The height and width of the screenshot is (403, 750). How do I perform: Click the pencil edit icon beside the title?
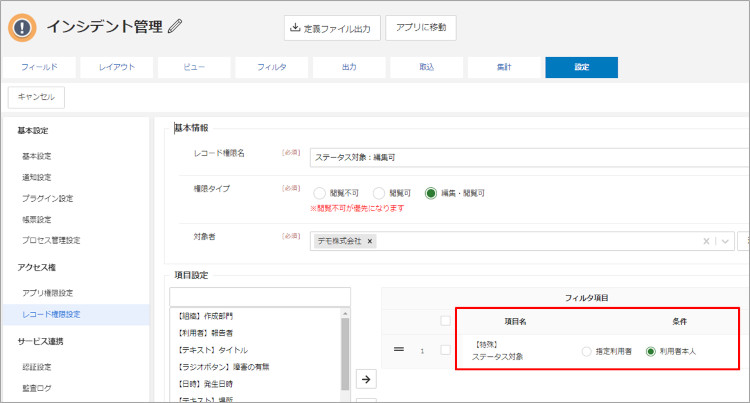[x=175, y=26]
